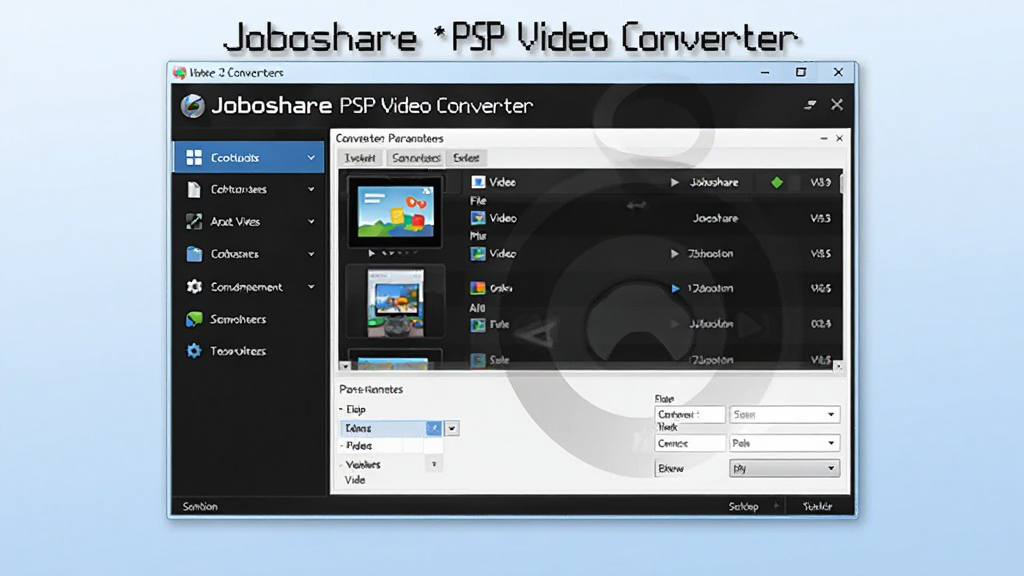
Task: Open the Pels combo box
Action: pos(784,443)
